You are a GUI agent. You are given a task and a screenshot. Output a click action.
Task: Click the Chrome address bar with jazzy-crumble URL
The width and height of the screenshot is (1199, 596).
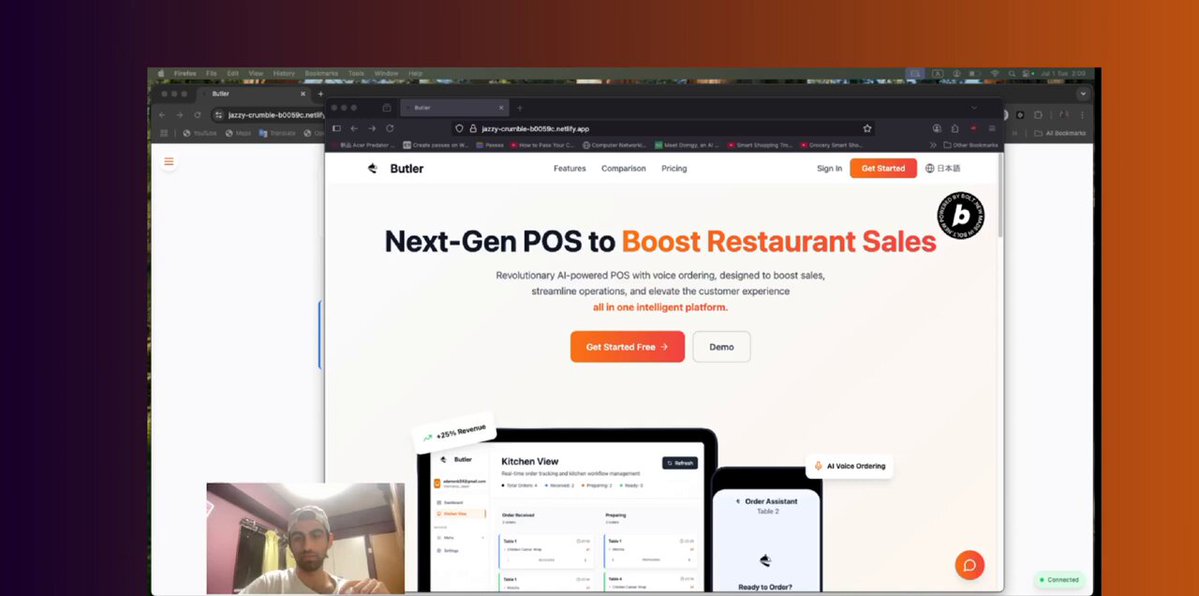[268, 115]
